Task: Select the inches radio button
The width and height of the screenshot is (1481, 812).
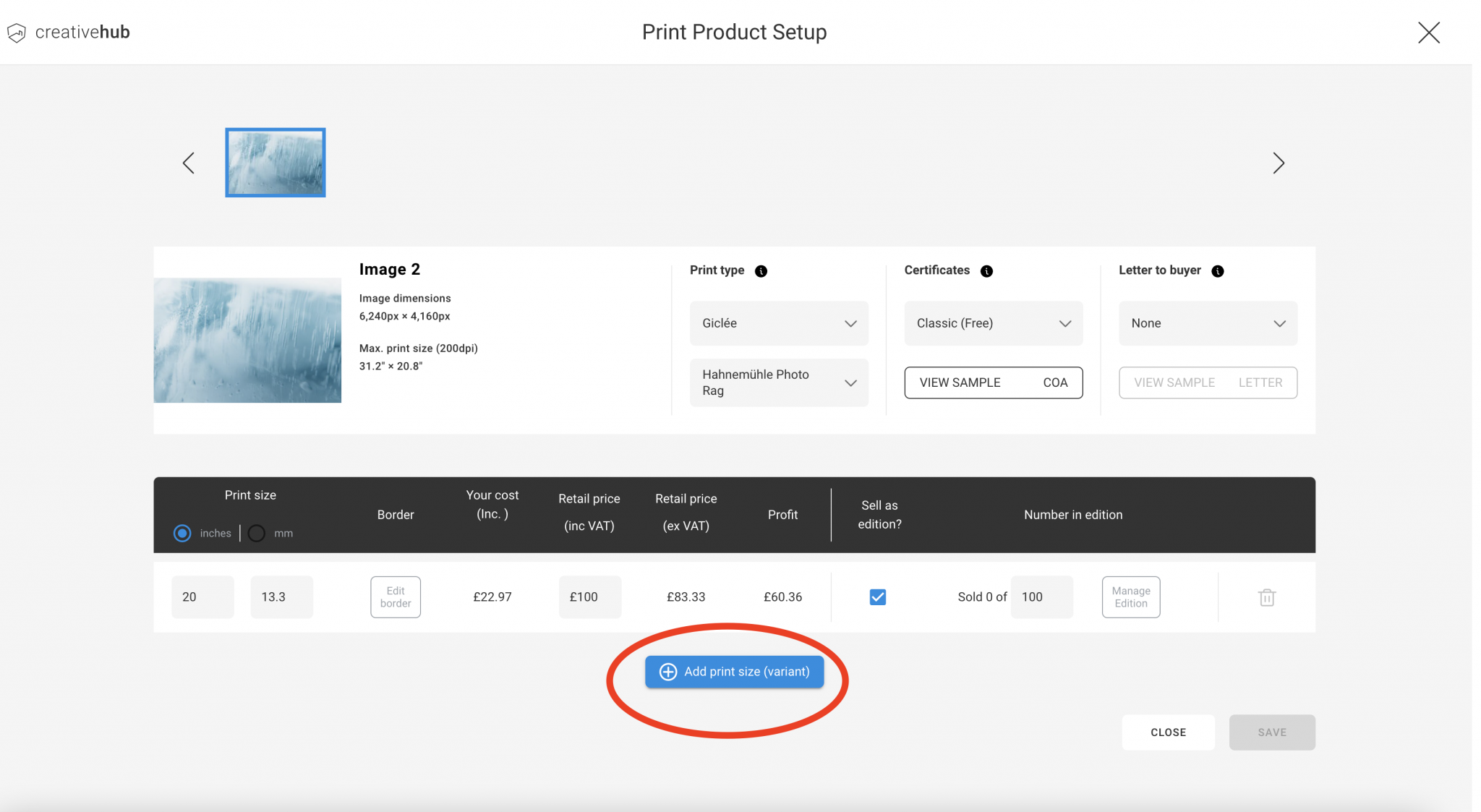Action: click(182, 533)
